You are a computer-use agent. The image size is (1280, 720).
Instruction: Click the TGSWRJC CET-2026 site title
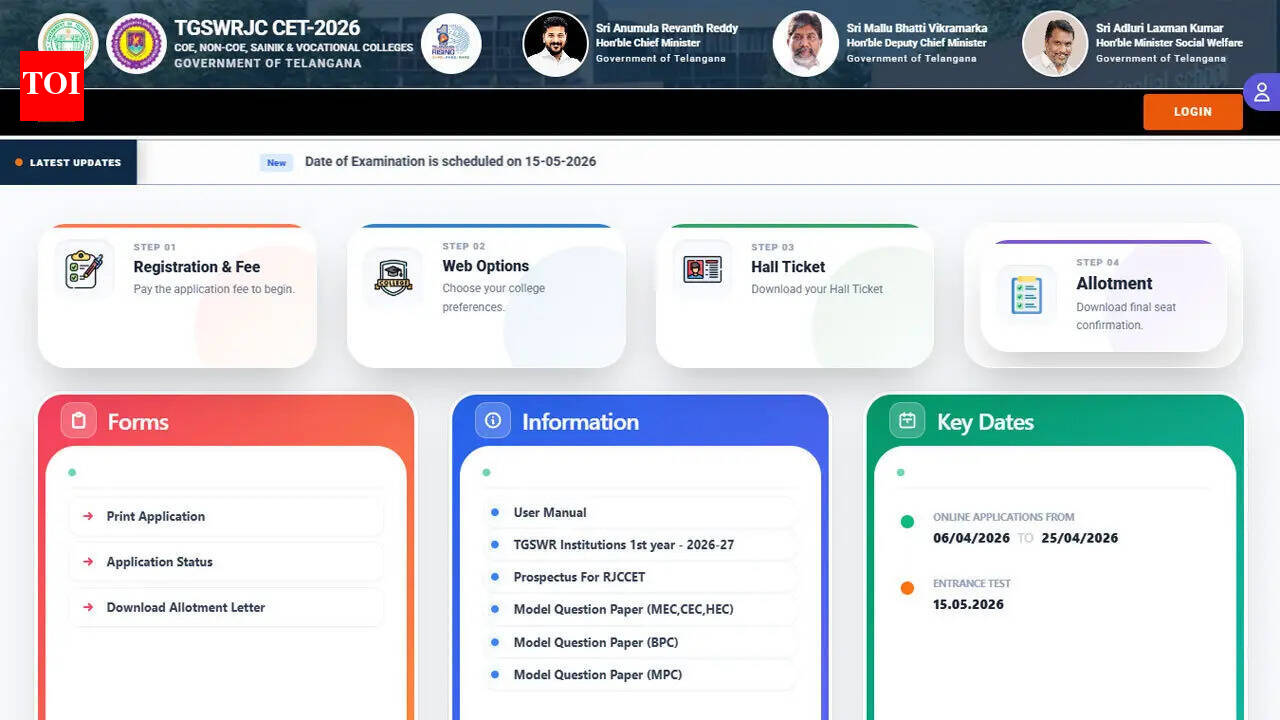tap(267, 28)
